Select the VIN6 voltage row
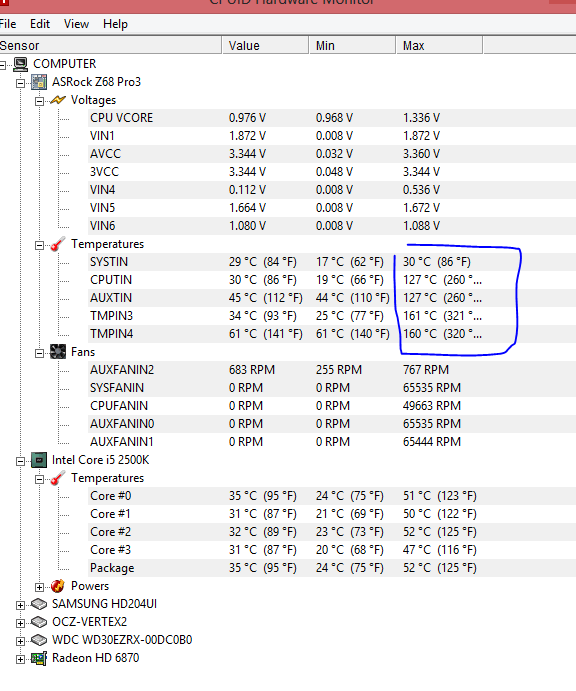Image resolution: width=576 pixels, height=691 pixels. pos(332,226)
